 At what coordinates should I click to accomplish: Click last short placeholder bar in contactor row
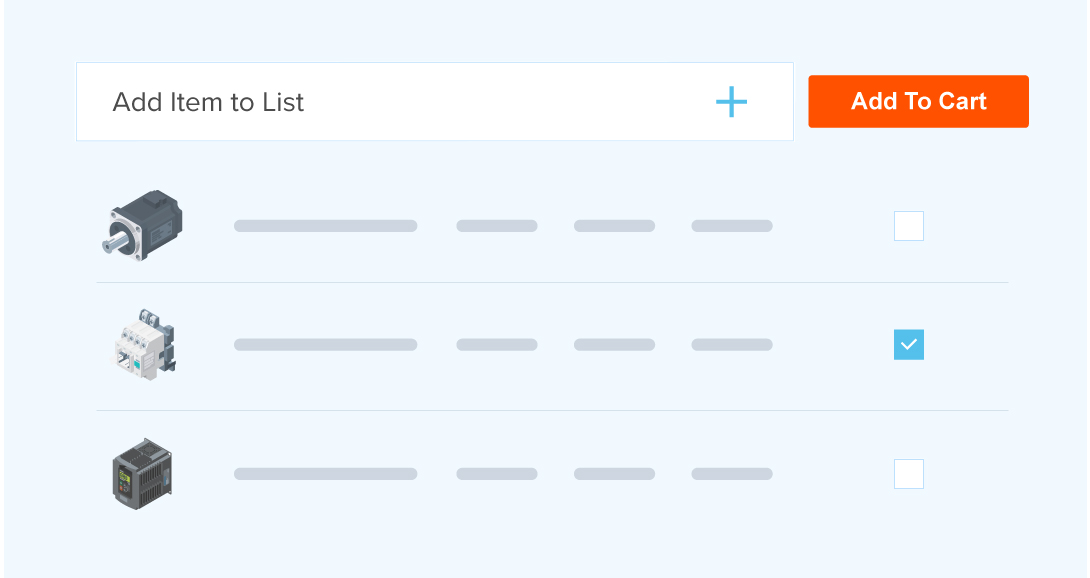(732, 345)
